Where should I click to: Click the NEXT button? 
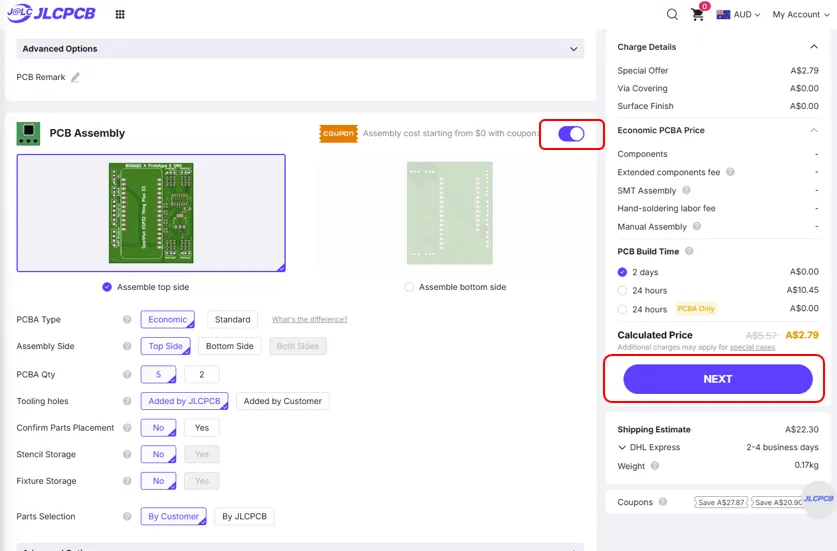pos(718,379)
